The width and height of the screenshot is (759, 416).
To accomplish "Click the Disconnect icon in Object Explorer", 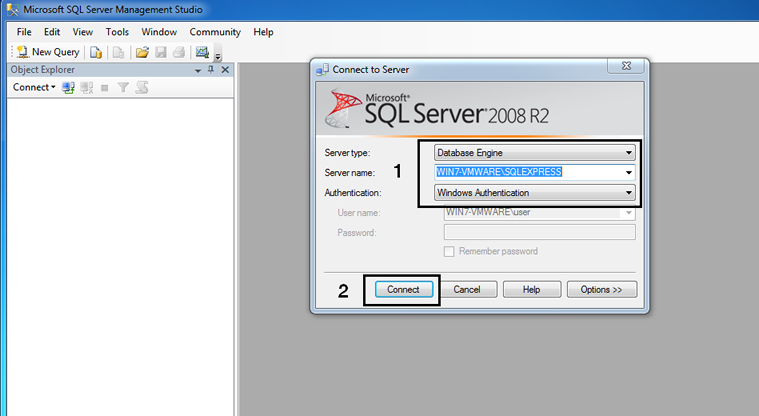I will click(x=87, y=88).
